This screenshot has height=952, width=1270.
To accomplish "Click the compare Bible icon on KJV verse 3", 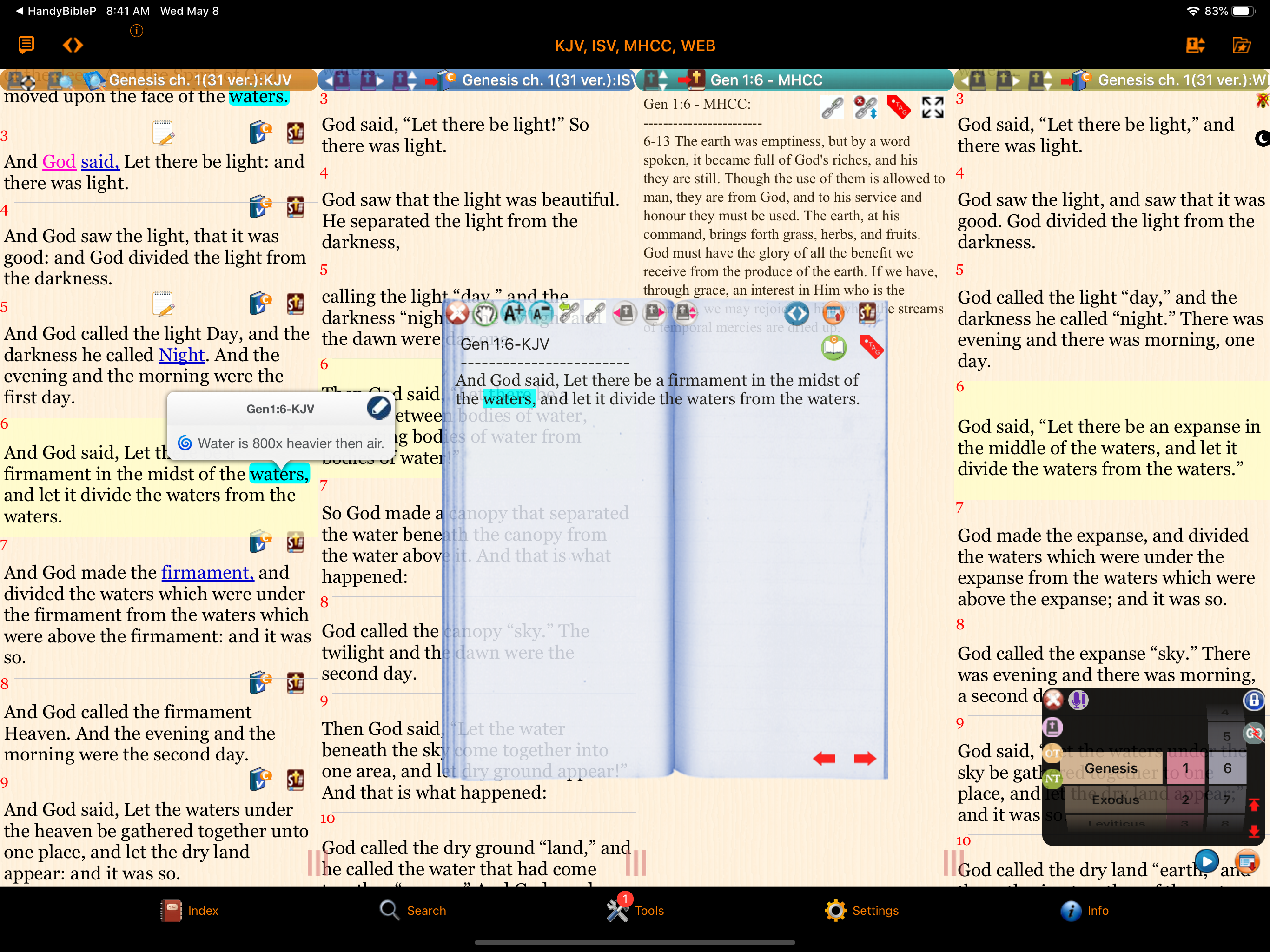I will pos(260,132).
